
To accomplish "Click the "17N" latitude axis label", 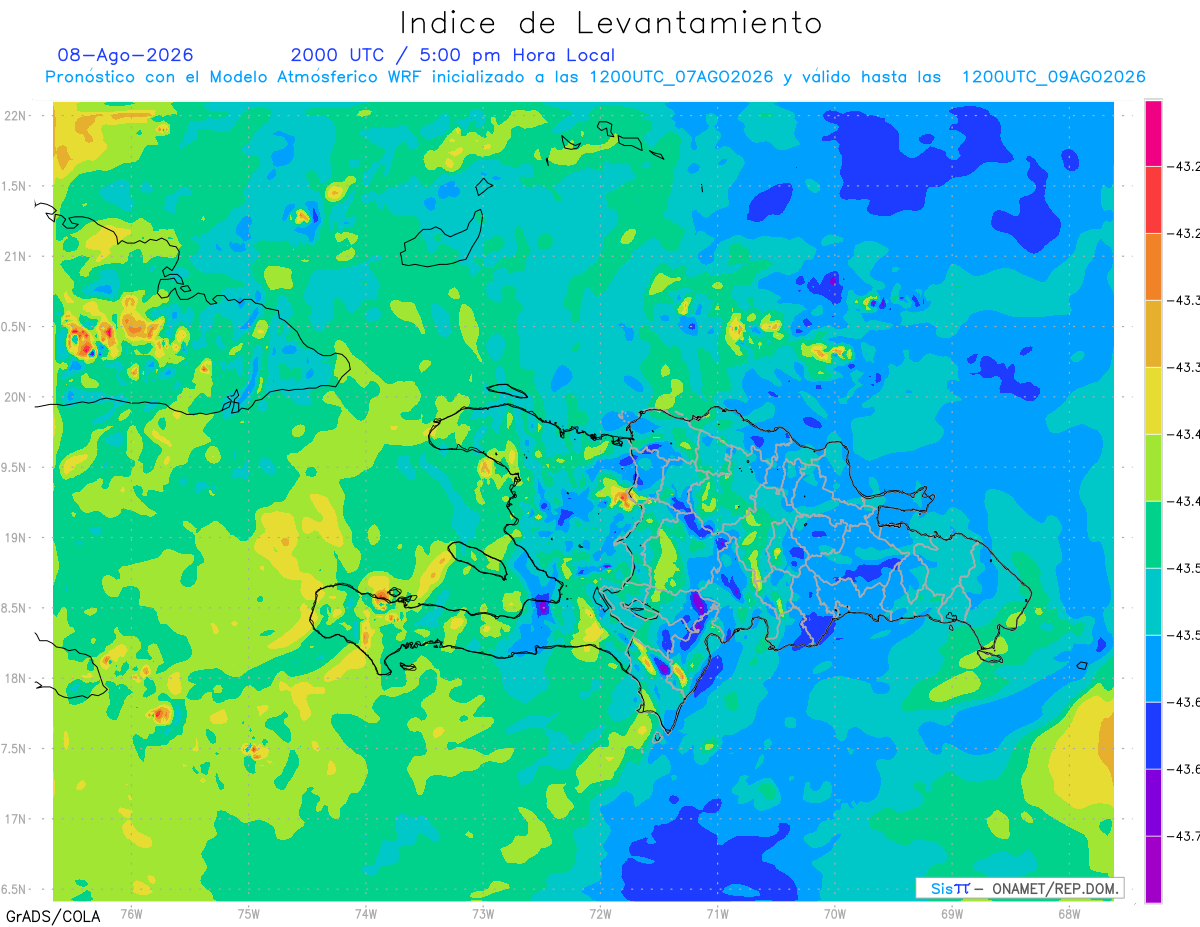I will coord(15,819).
